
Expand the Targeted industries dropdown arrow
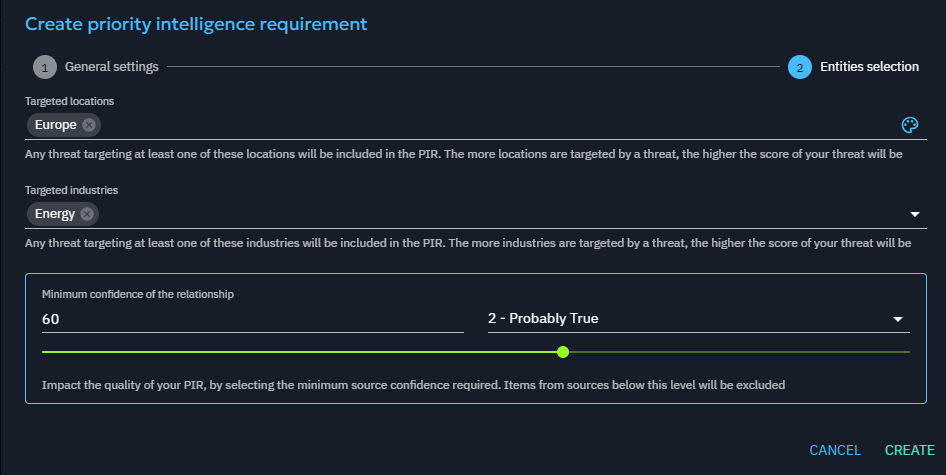pyautogui.click(x=914, y=214)
